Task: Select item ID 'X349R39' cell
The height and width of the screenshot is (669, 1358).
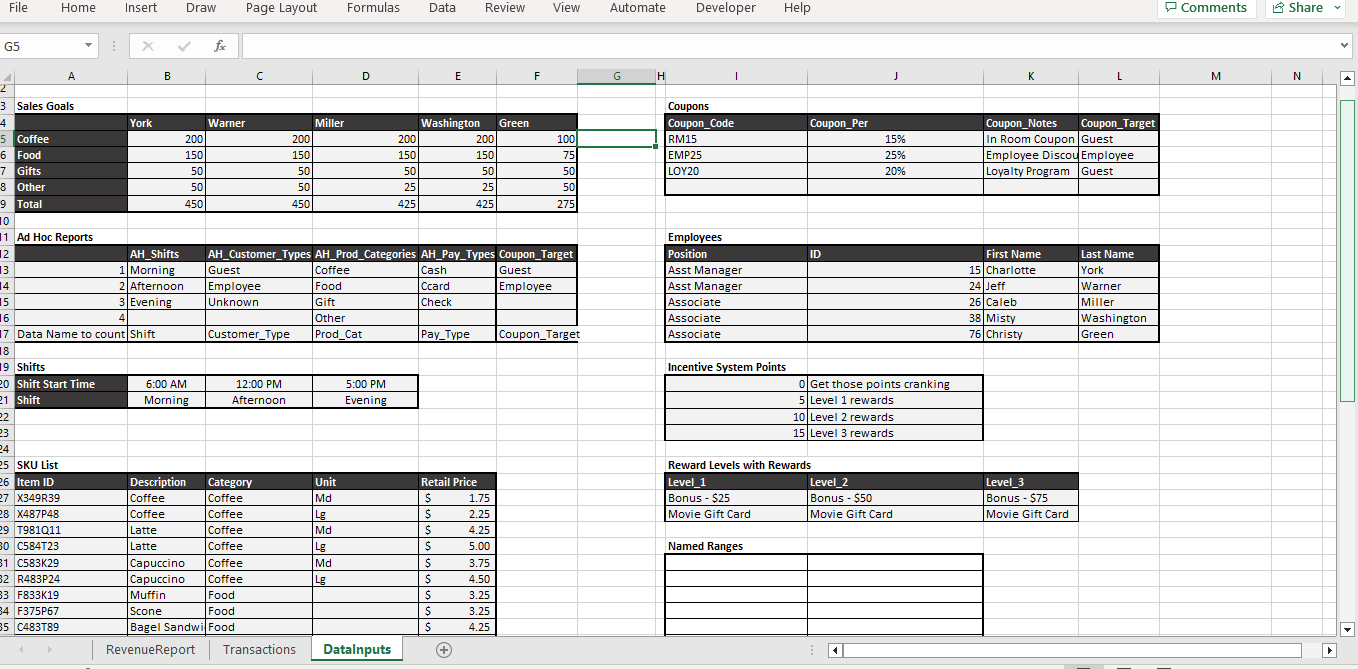Action: [x=71, y=498]
